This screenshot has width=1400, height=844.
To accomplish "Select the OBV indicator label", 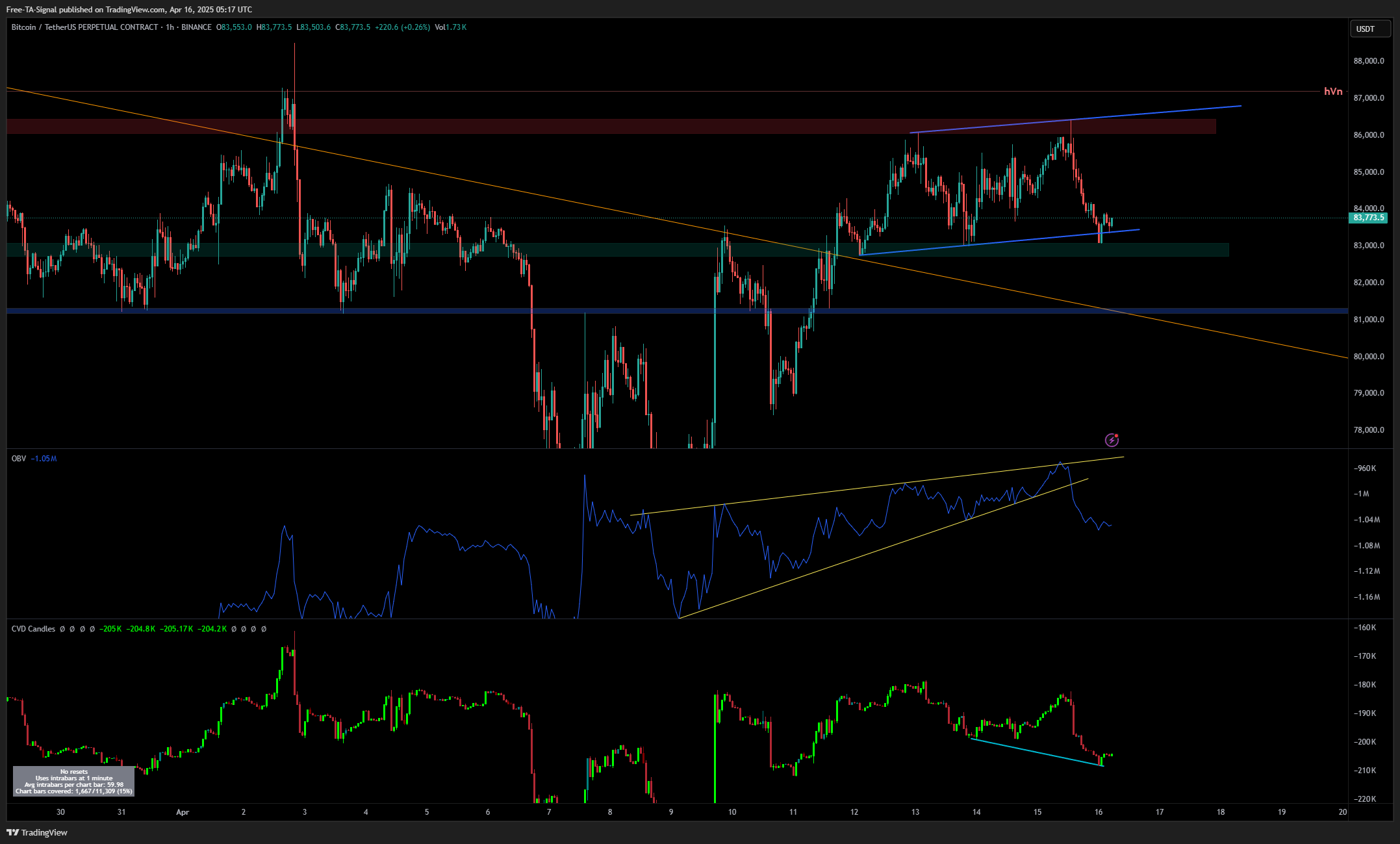I will pyautogui.click(x=19, y=459).
